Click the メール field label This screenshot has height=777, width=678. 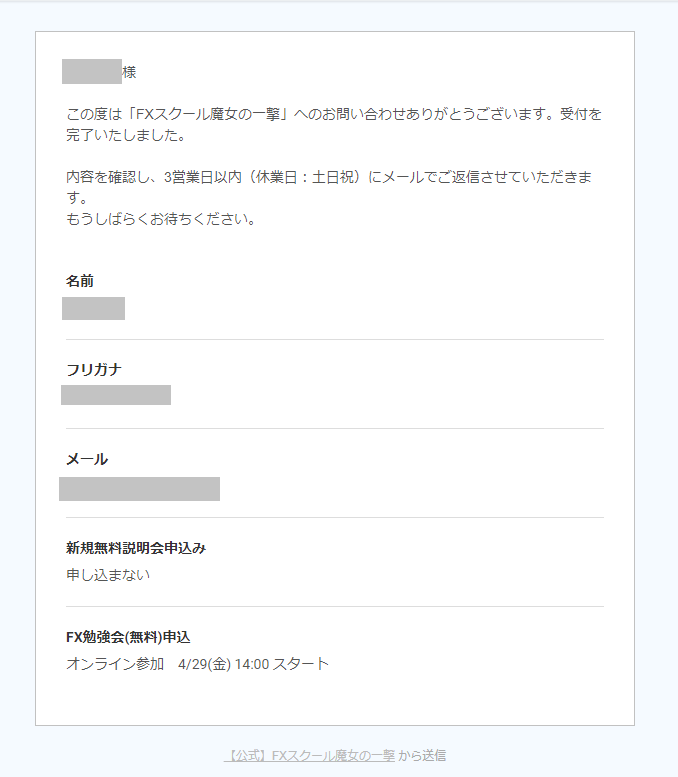[87, 459]
